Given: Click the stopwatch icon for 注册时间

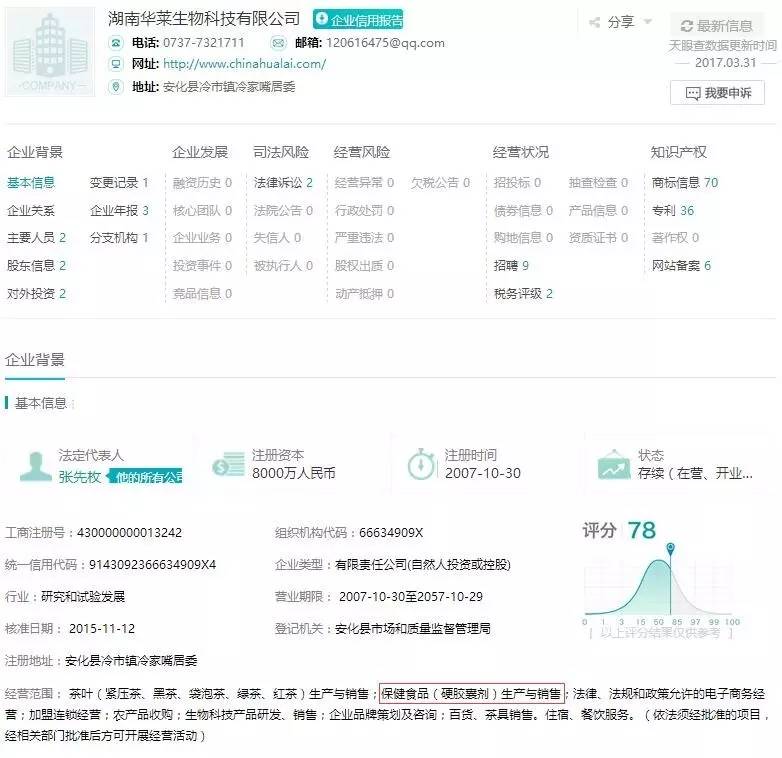Looking at the screenshot, I should (421, 464).
